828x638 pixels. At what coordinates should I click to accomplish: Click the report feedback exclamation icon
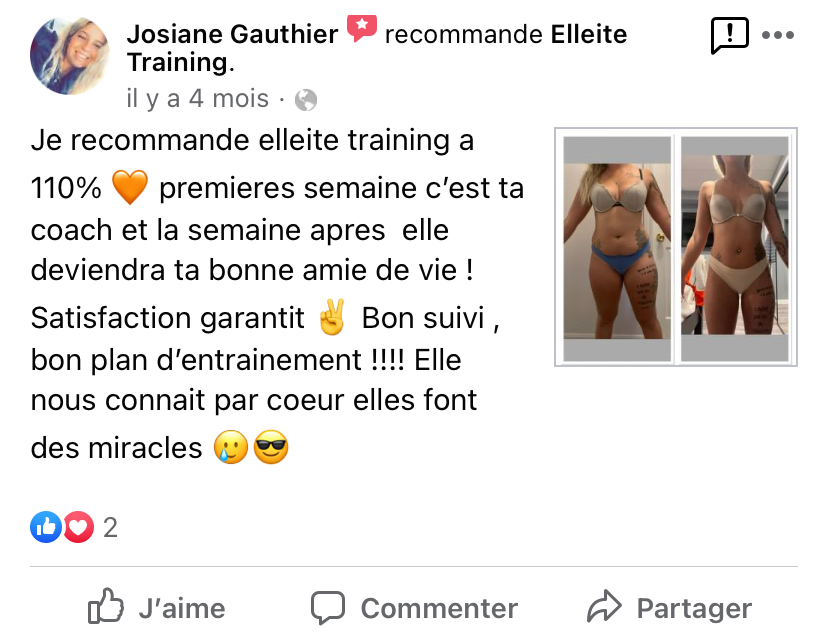(730, 35)
